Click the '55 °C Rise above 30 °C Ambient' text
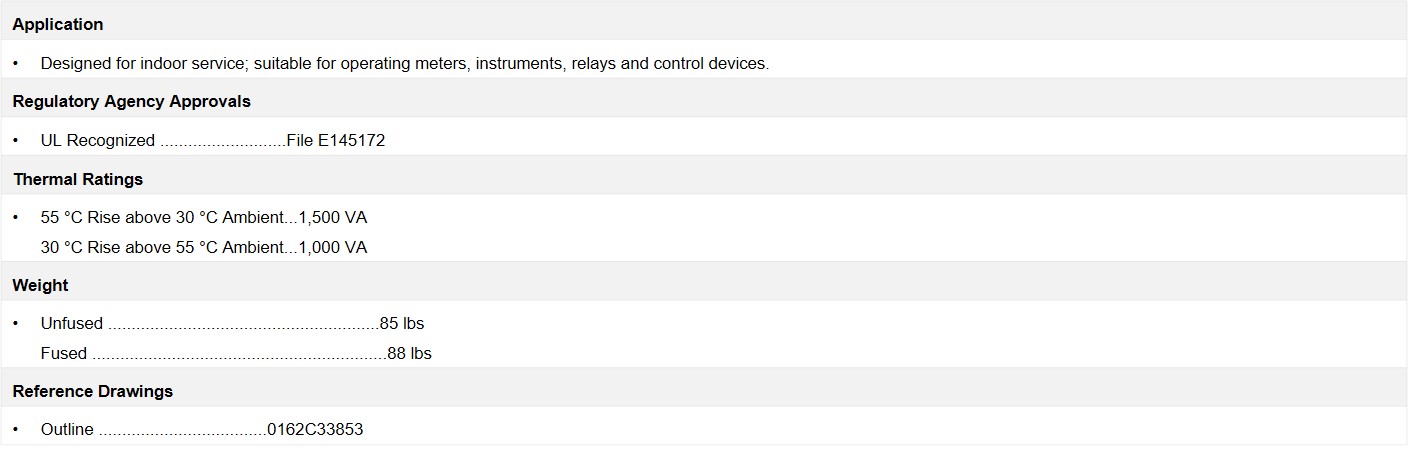1408x450 pixels. [x=163, y=217]
